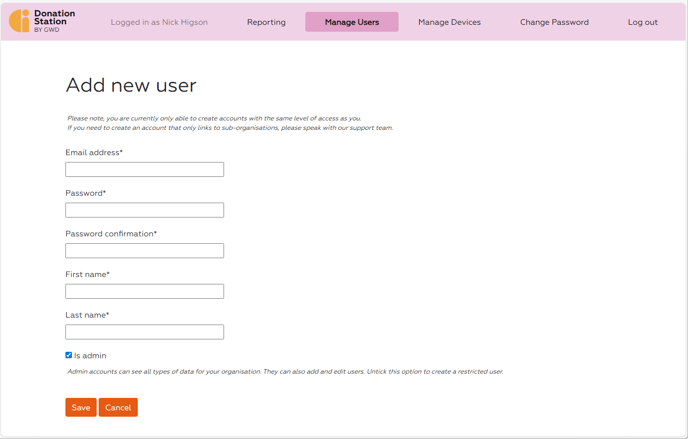Image resolution: width=688 pixels, height=439 pixels.
Task: Click the 'Email address*' label
Action: (94, 153)
